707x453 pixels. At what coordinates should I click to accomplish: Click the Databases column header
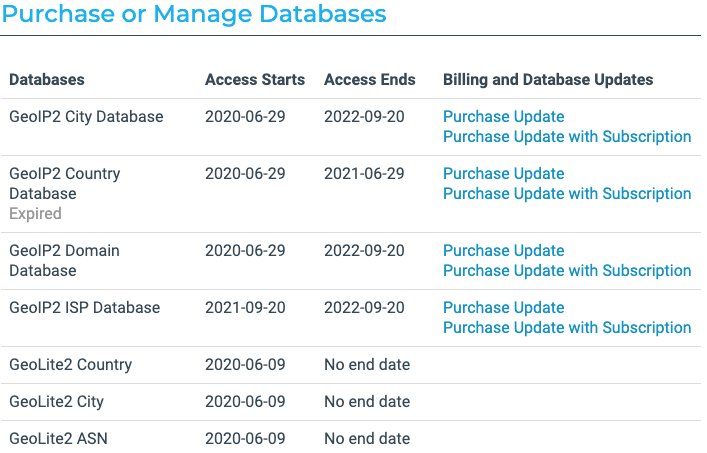(47, 80)
